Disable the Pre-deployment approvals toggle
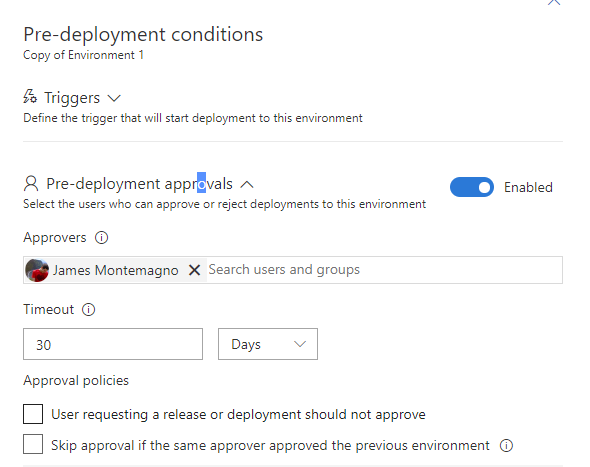 point(472,187)
